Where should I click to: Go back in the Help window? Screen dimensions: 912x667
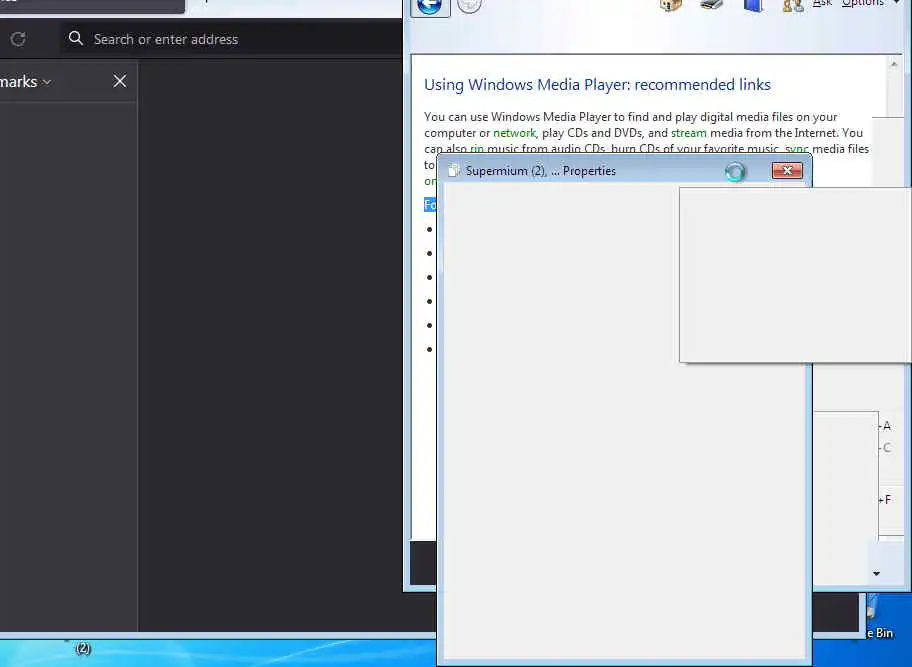pos(430,6)
